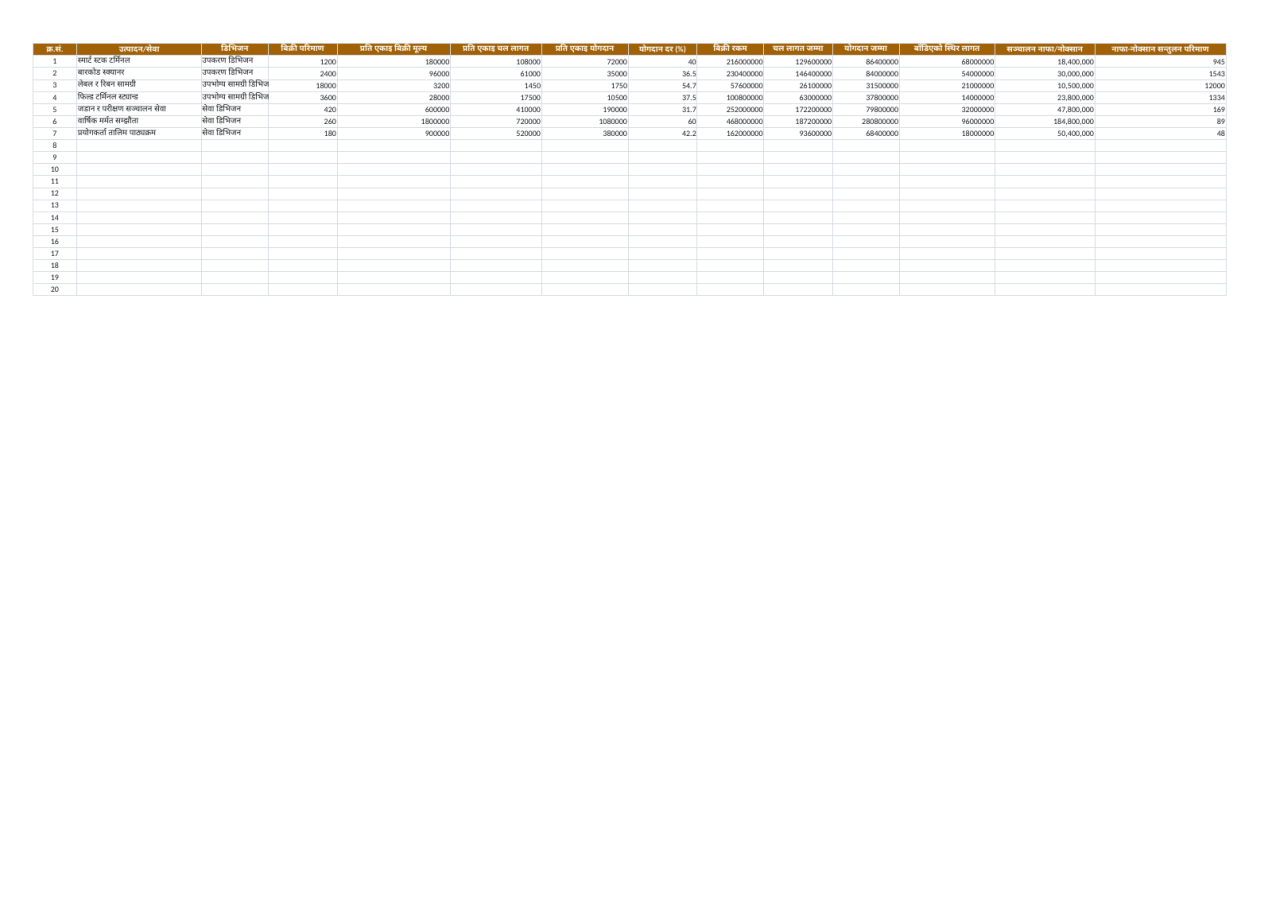Click the total contribution '31500000'
1272x900 pixels.
coord(866,86)
